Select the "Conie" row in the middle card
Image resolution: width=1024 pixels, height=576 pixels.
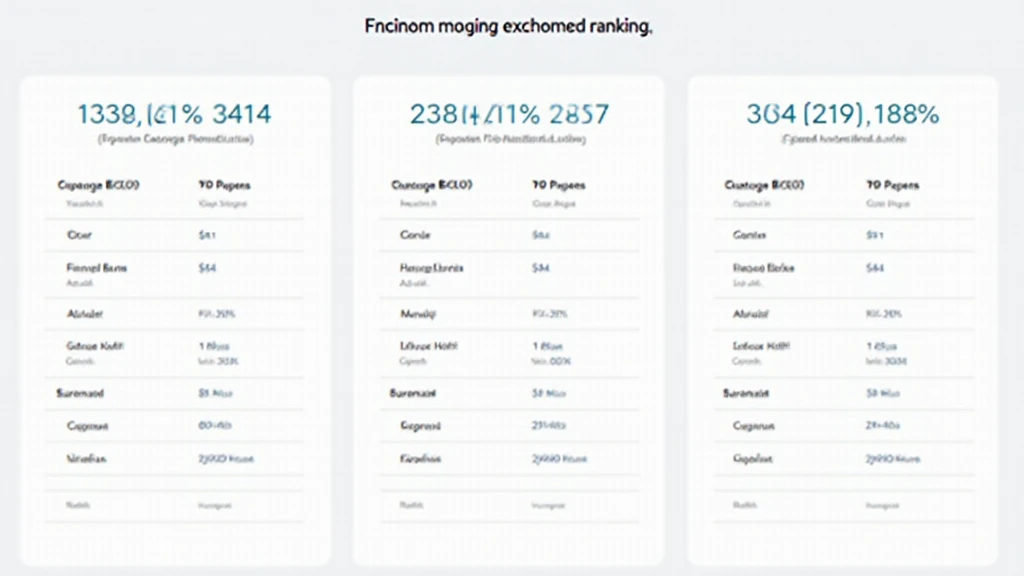[x=414, y=235]
